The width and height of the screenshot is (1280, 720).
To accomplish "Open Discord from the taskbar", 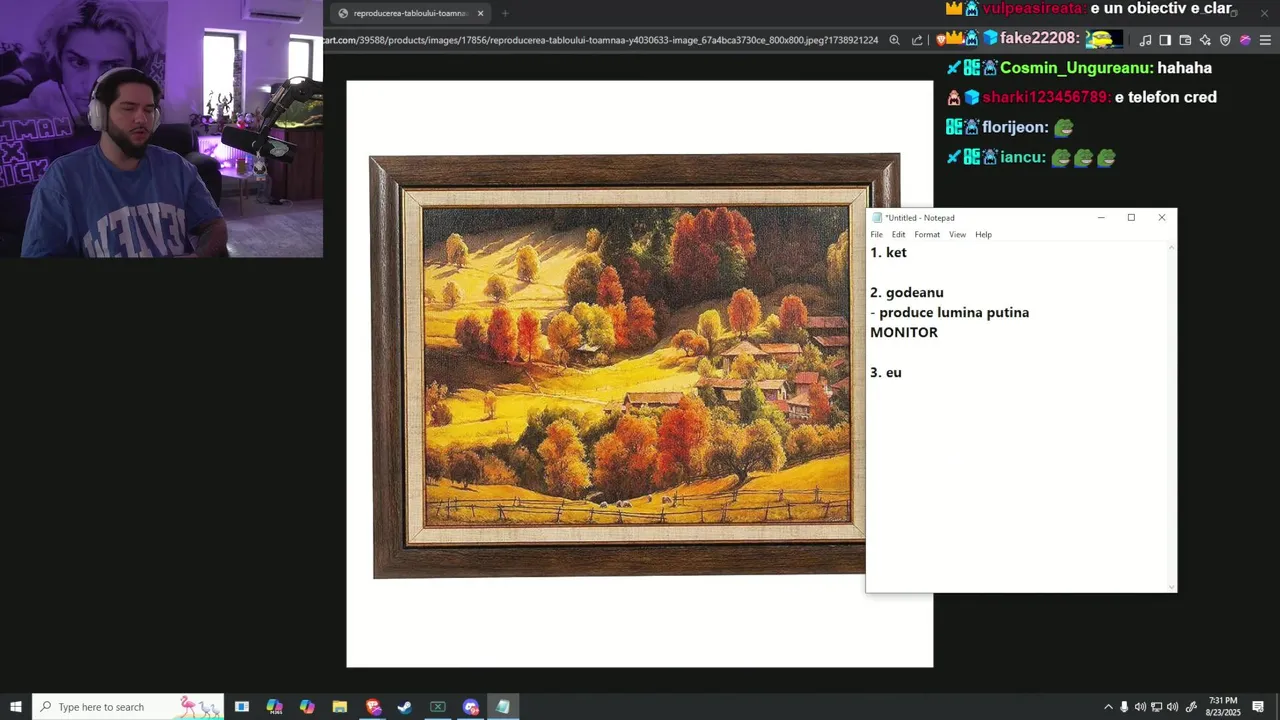I will (471, 707).
